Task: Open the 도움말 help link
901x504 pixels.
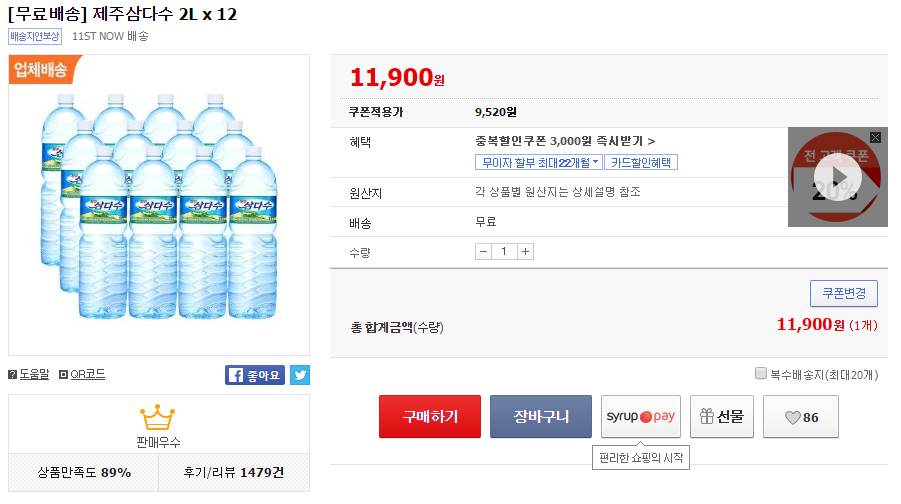Action: pyautogui.click(x=29, y=375)
